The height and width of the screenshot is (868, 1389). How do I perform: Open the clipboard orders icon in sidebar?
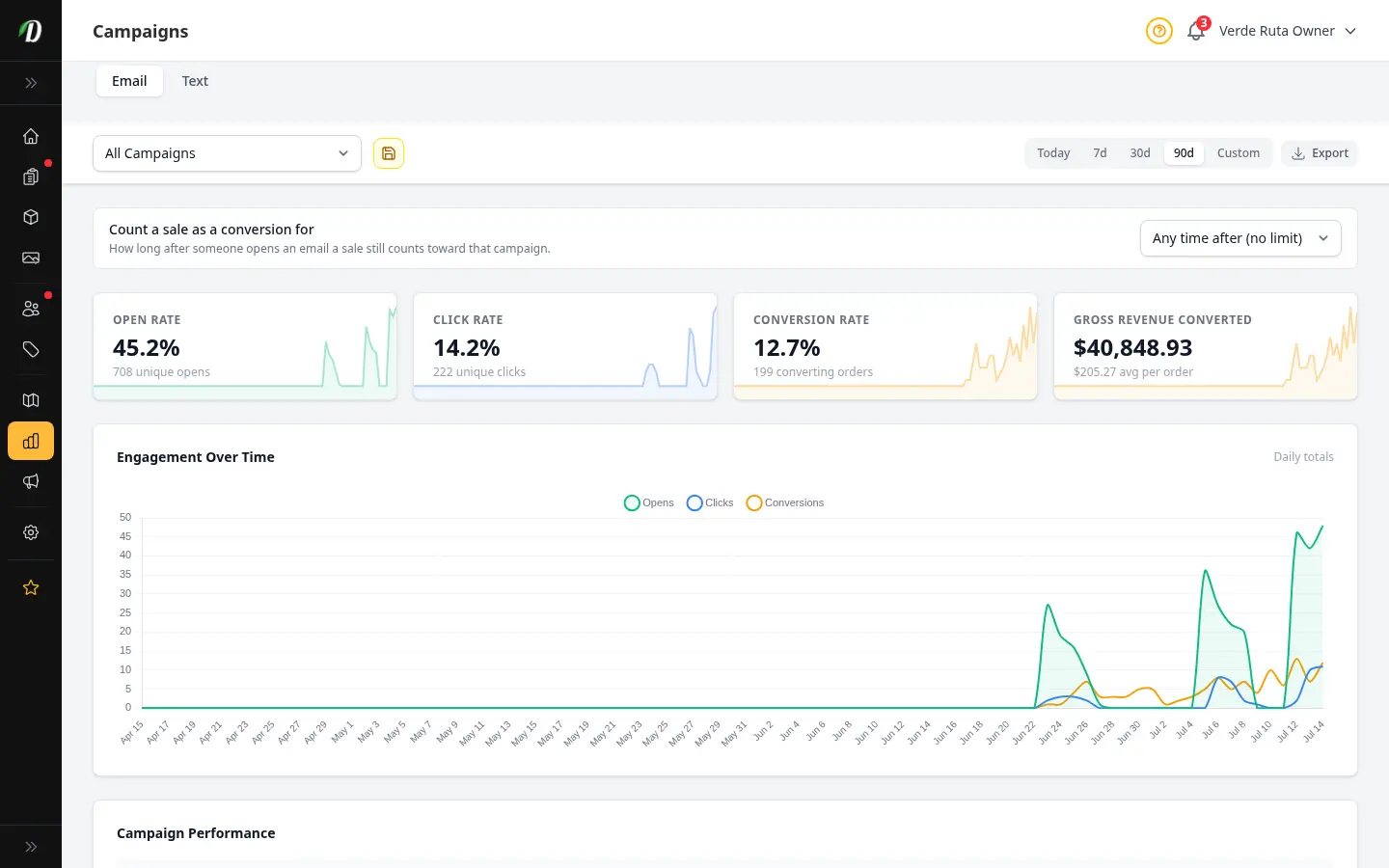tap(31, 176)
